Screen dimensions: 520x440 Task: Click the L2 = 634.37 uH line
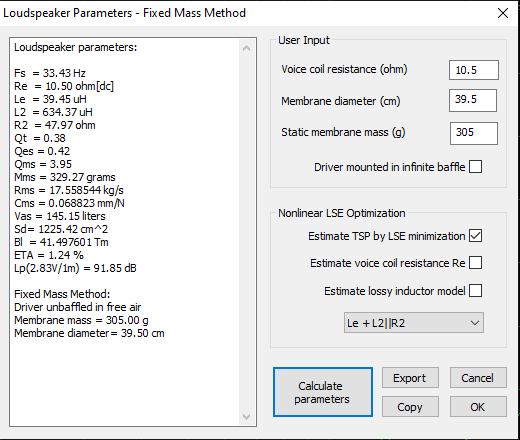coord(53,112)
